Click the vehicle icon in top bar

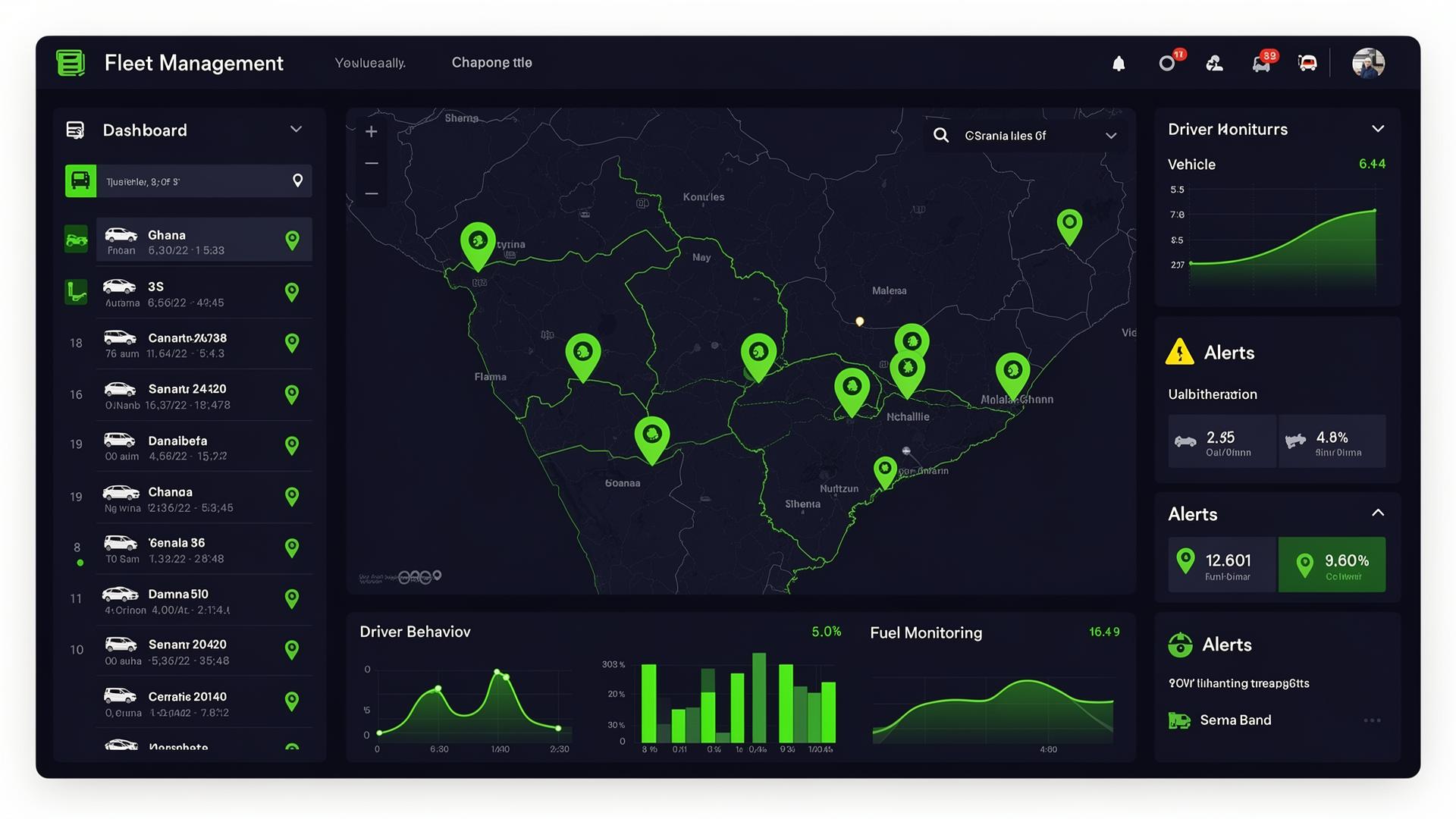click(1307, 64)
